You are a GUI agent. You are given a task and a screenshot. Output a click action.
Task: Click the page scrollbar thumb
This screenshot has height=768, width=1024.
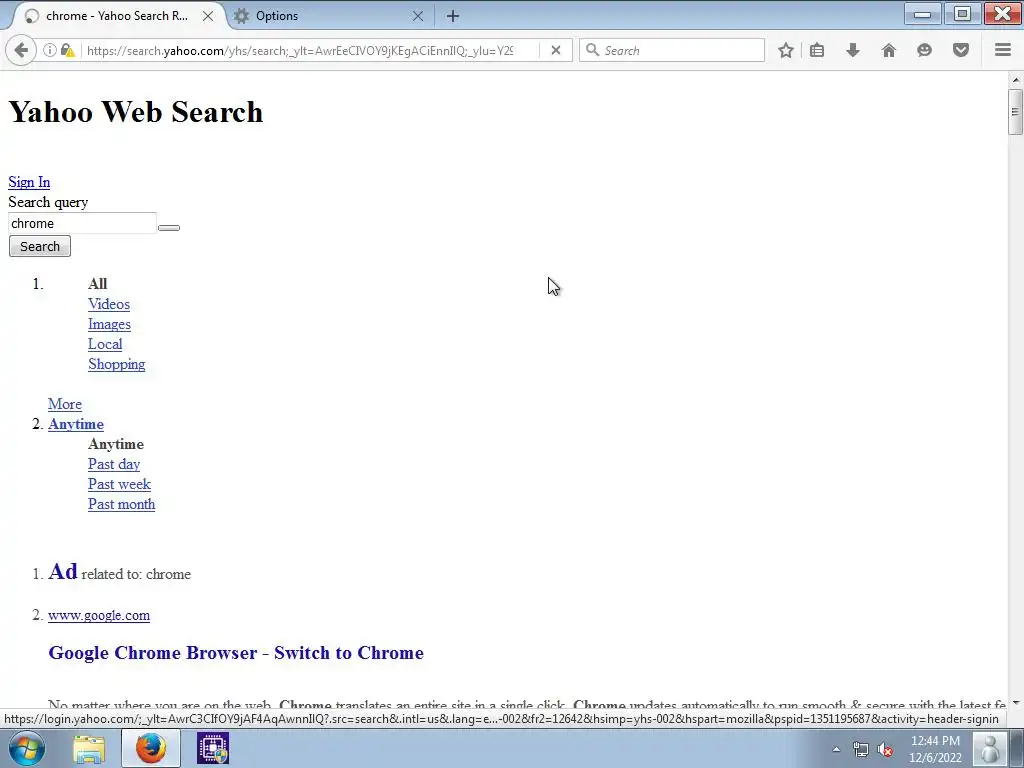[x=1015, y=112]
